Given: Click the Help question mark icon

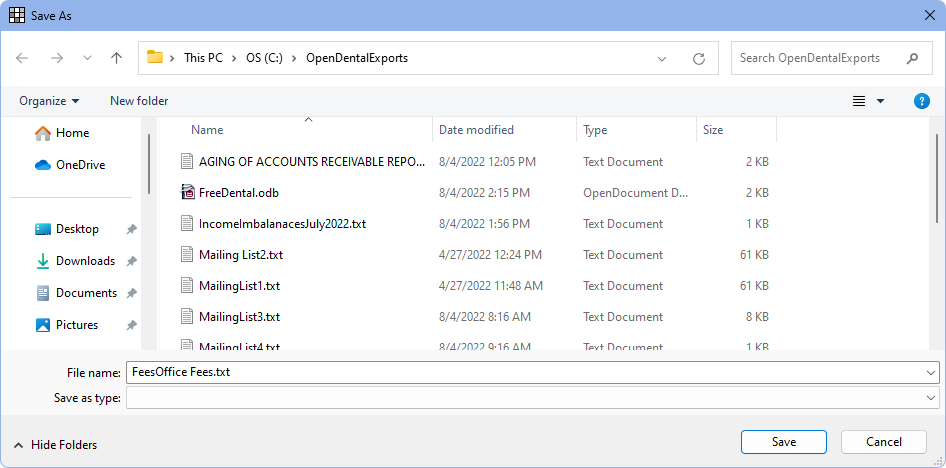Looking at the screenshot, I should (922, 101).
